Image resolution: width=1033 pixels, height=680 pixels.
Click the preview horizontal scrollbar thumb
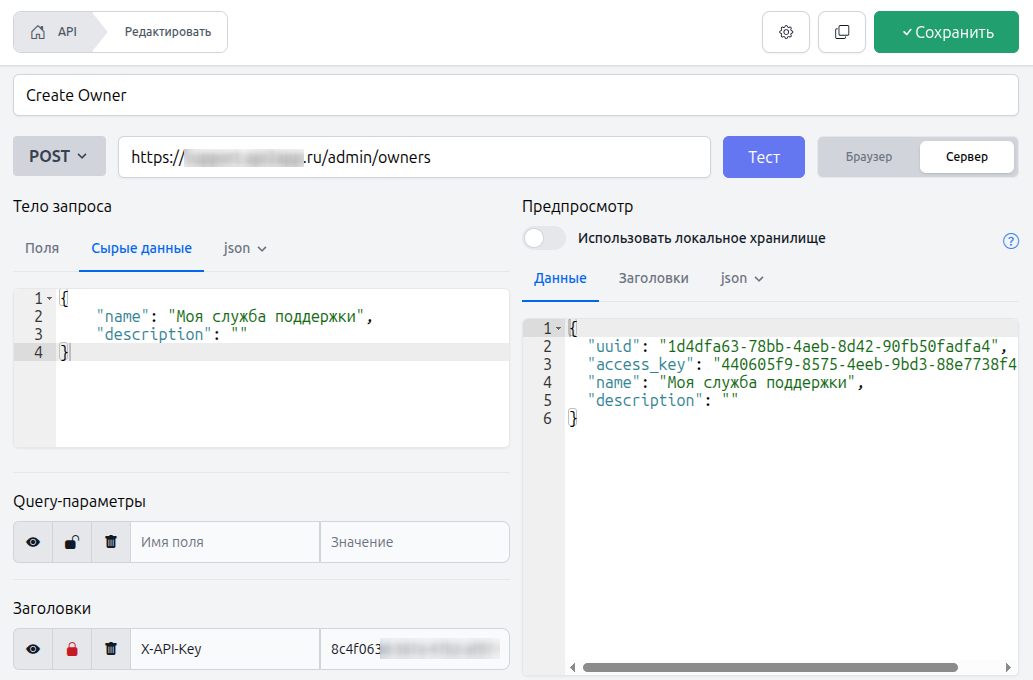(769, 667)
